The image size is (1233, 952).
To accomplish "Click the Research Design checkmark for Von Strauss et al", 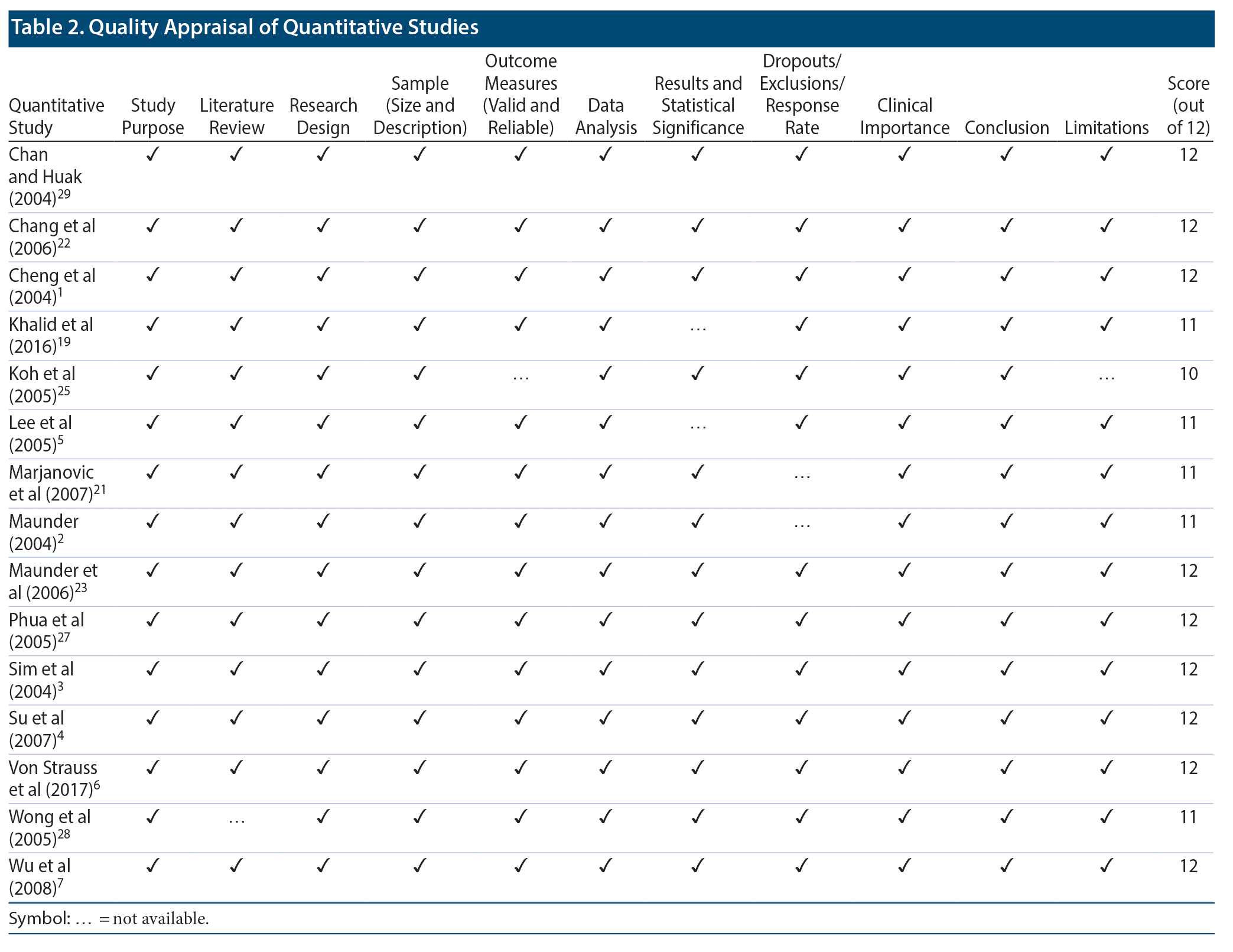I will 323,768.
